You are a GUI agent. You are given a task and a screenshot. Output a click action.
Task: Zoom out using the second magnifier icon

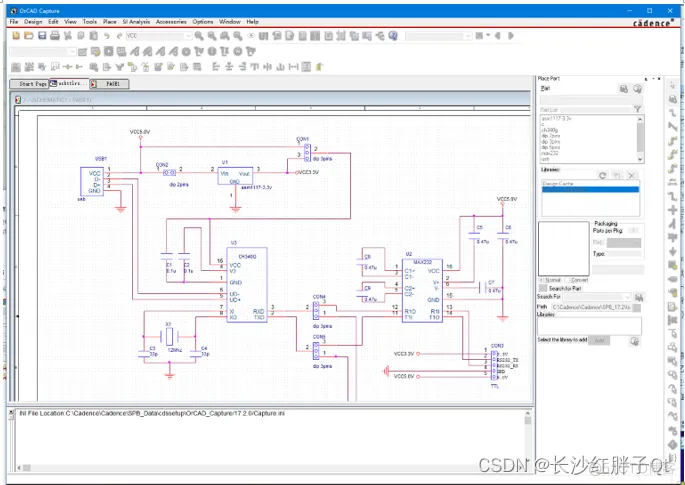(x=212, y=36)
